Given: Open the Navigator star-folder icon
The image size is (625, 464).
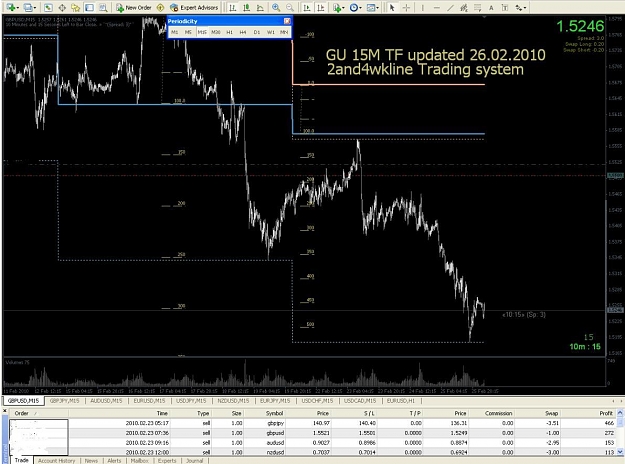Looking at the screenshot, I should tap(75, 8).
